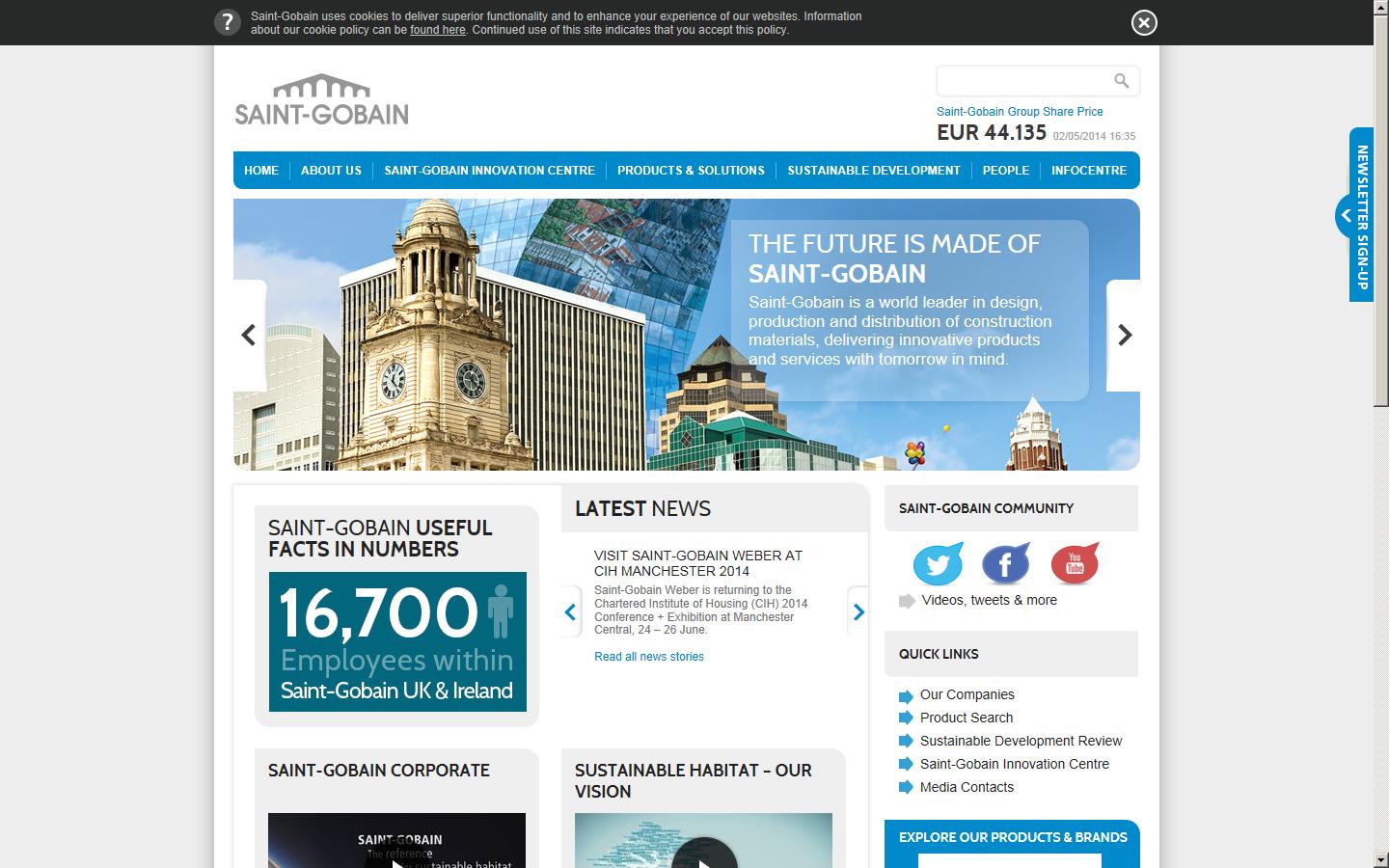Select the Facebook community icon
1389x868 pixels.
tap(1005, 563)
